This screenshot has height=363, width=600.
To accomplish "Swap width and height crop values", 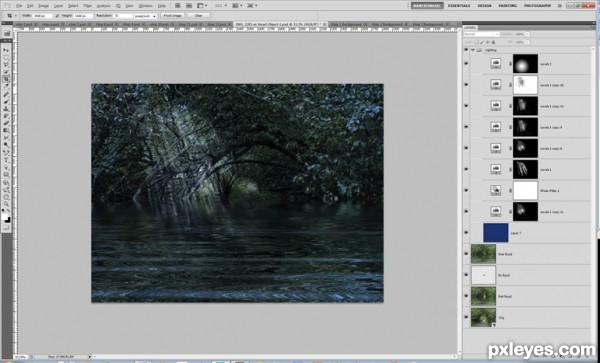I will click(57, 16).
